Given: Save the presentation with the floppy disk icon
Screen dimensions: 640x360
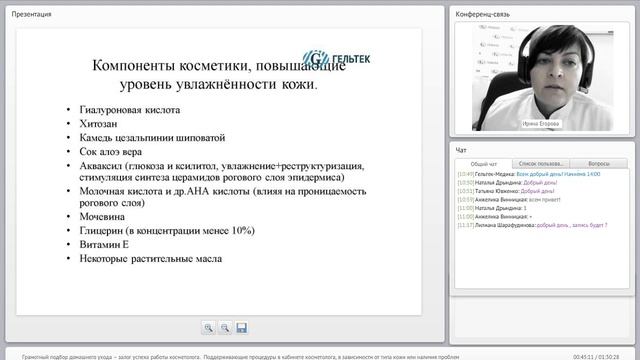Looking at the screenshot, I should [241, 328].
